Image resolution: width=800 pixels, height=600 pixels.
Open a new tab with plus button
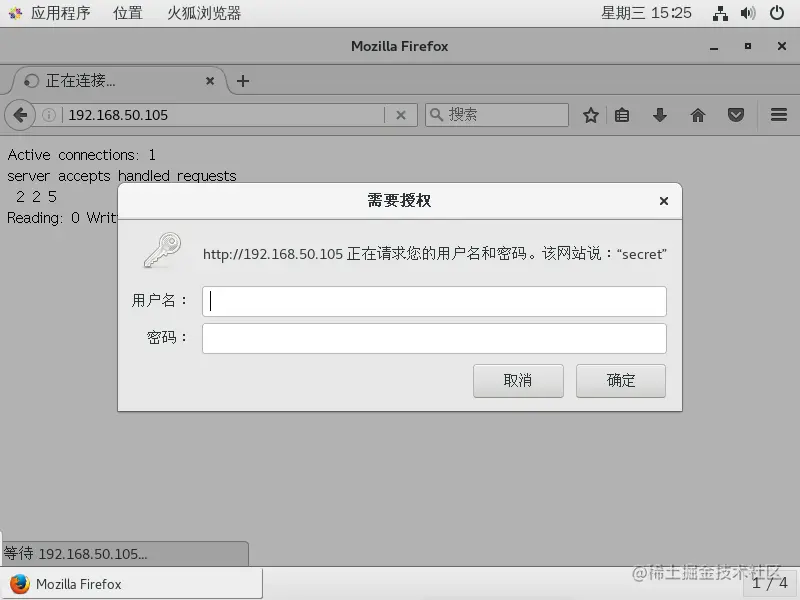click(x=243, y=81)
